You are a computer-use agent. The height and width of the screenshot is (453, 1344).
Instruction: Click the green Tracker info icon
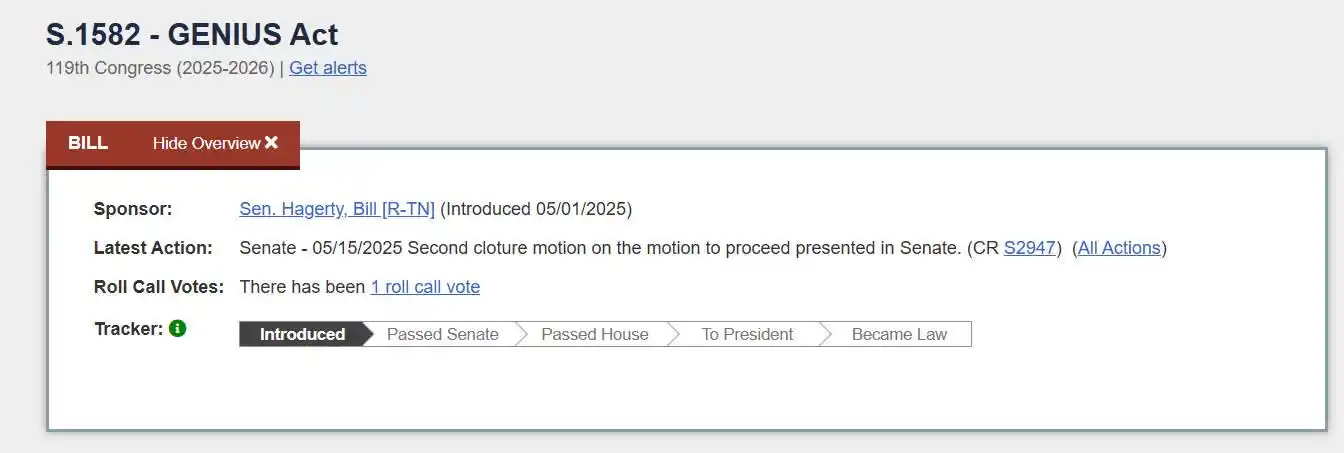tap(178, 328)
